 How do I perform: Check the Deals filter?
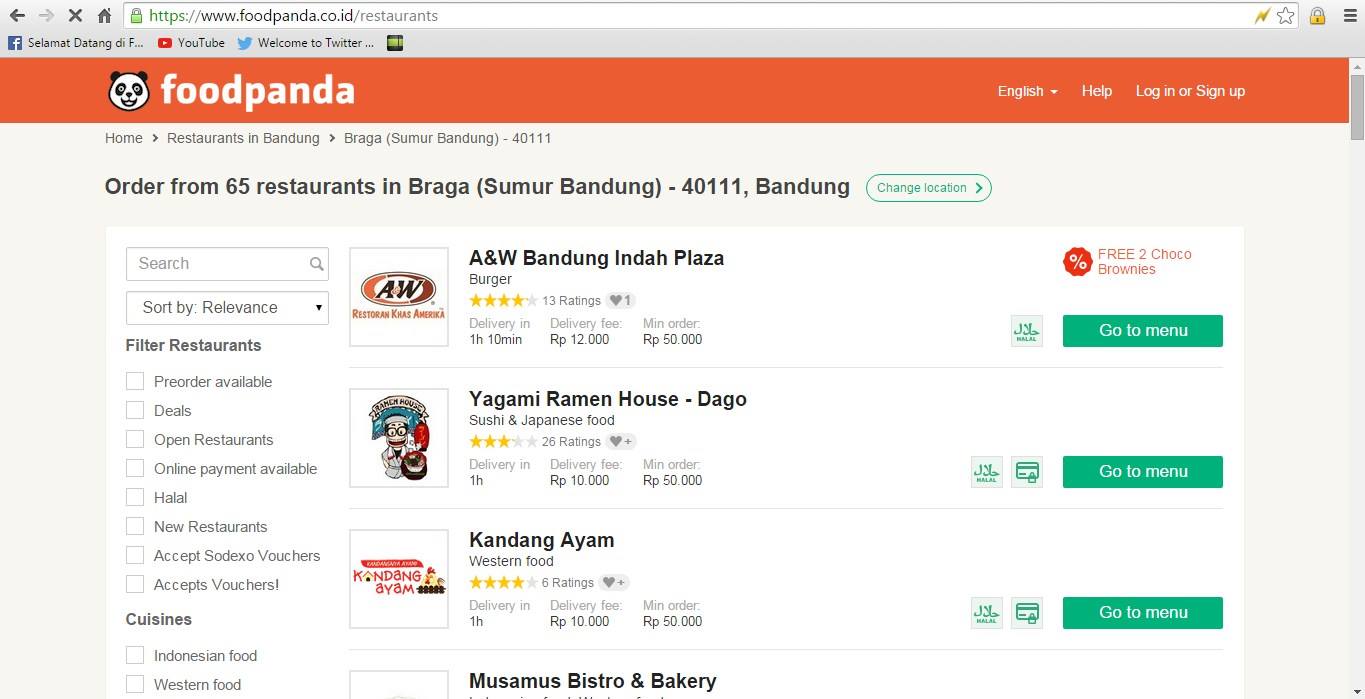[135, 410]
